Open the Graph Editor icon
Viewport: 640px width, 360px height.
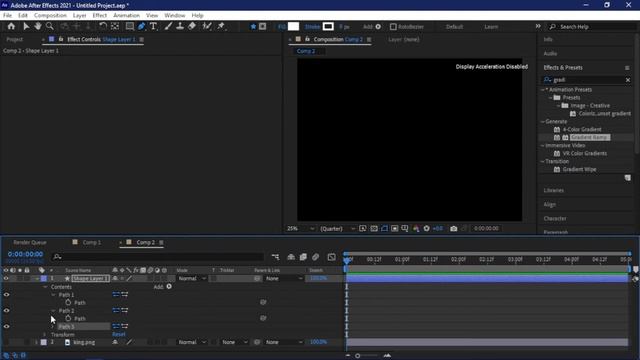pyautogui.click(x=331, y=257)
